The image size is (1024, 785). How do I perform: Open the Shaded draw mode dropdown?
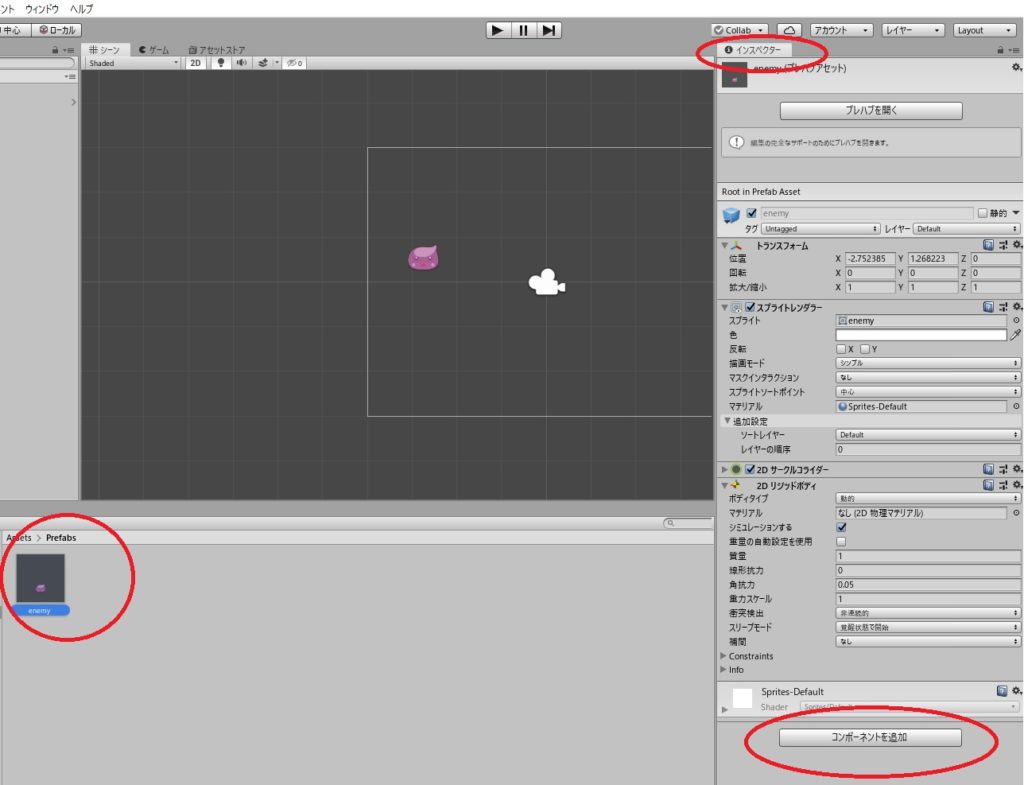tap(133, 63)
